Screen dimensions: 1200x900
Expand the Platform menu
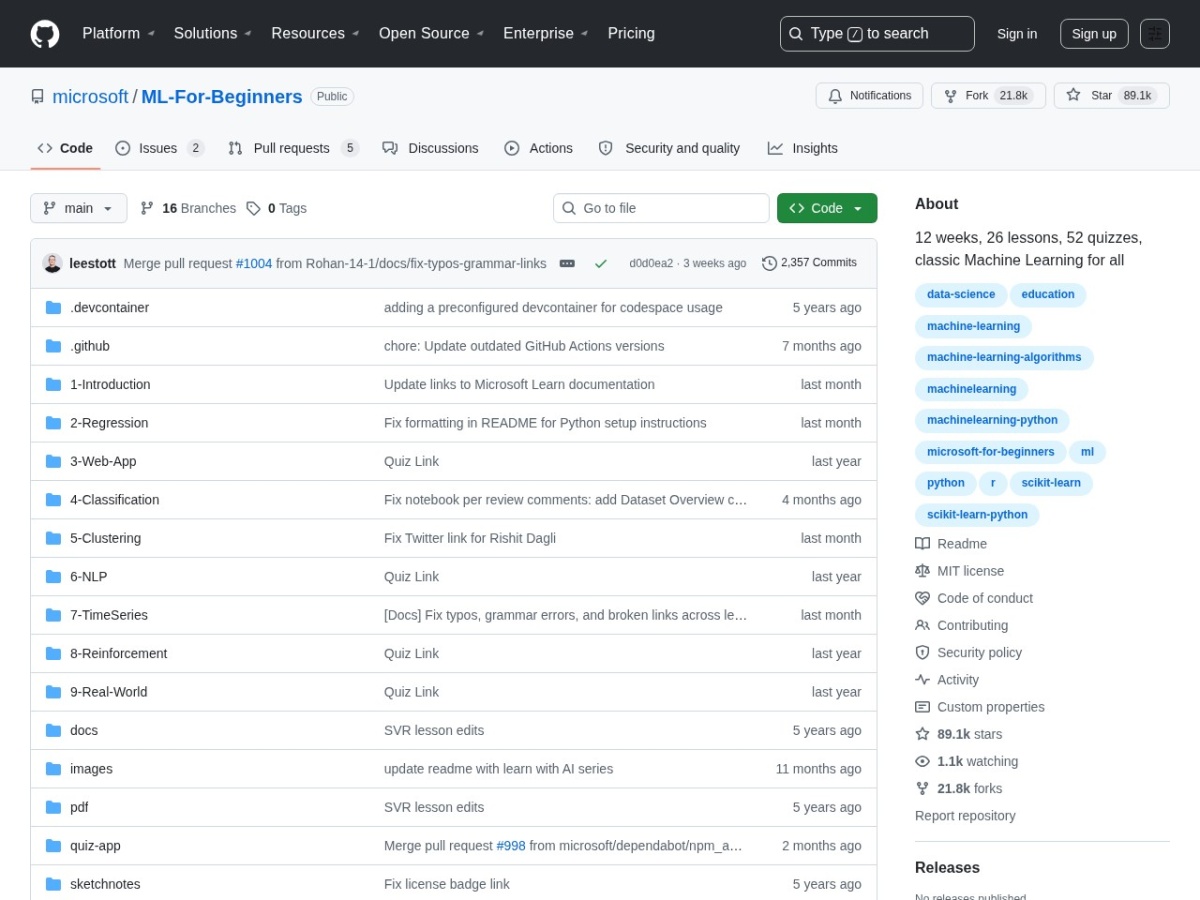(118, 33)
